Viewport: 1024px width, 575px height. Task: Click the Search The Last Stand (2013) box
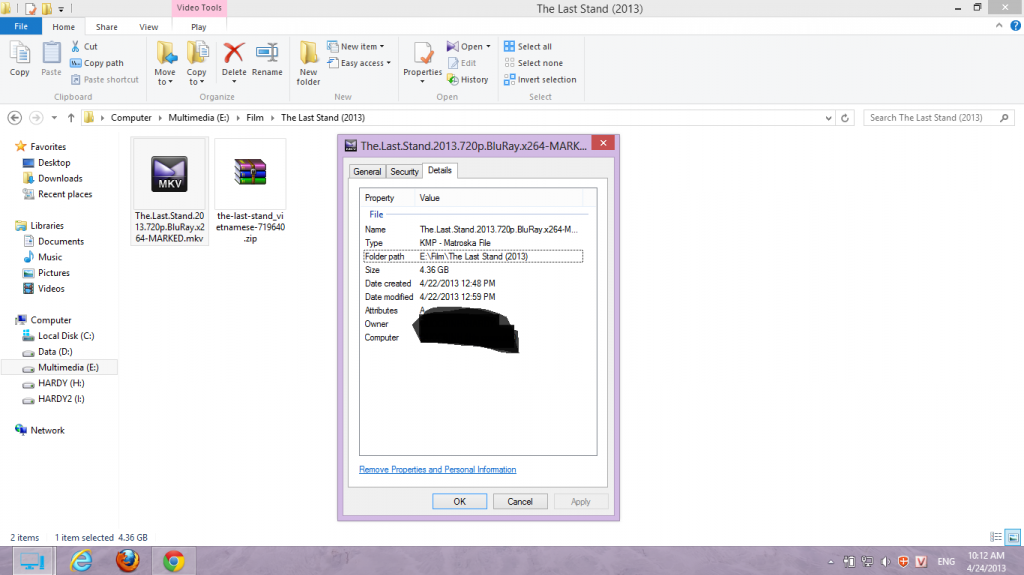[x=939, y=118]
